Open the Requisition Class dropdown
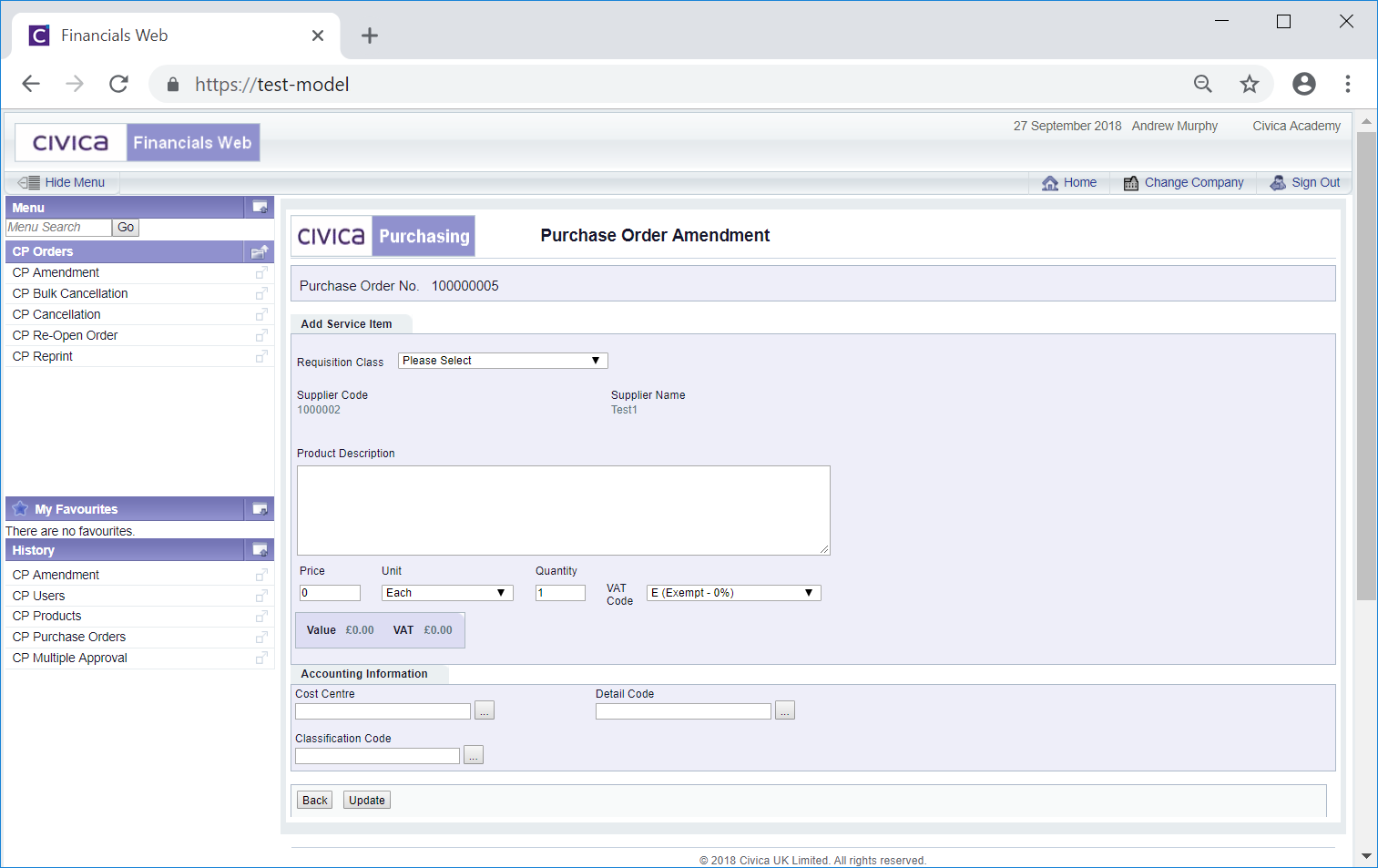This screenshot has height=868, width=1378. (503, 361)
